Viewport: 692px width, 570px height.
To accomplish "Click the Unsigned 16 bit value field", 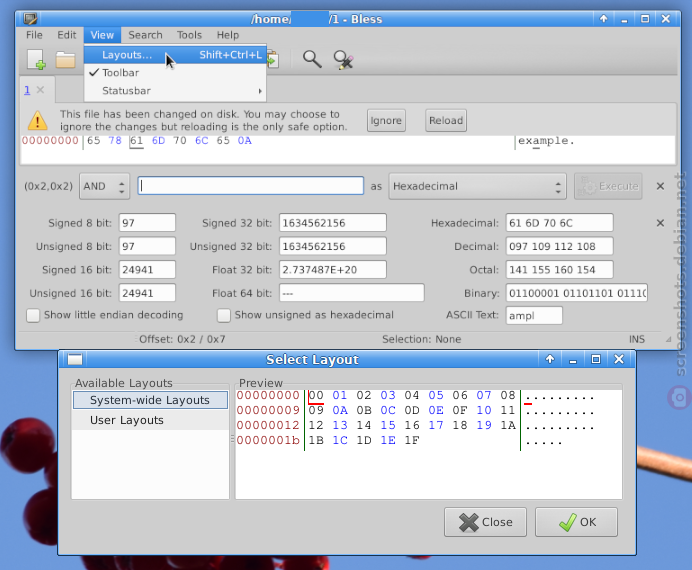I will click(x=147, y=293).
